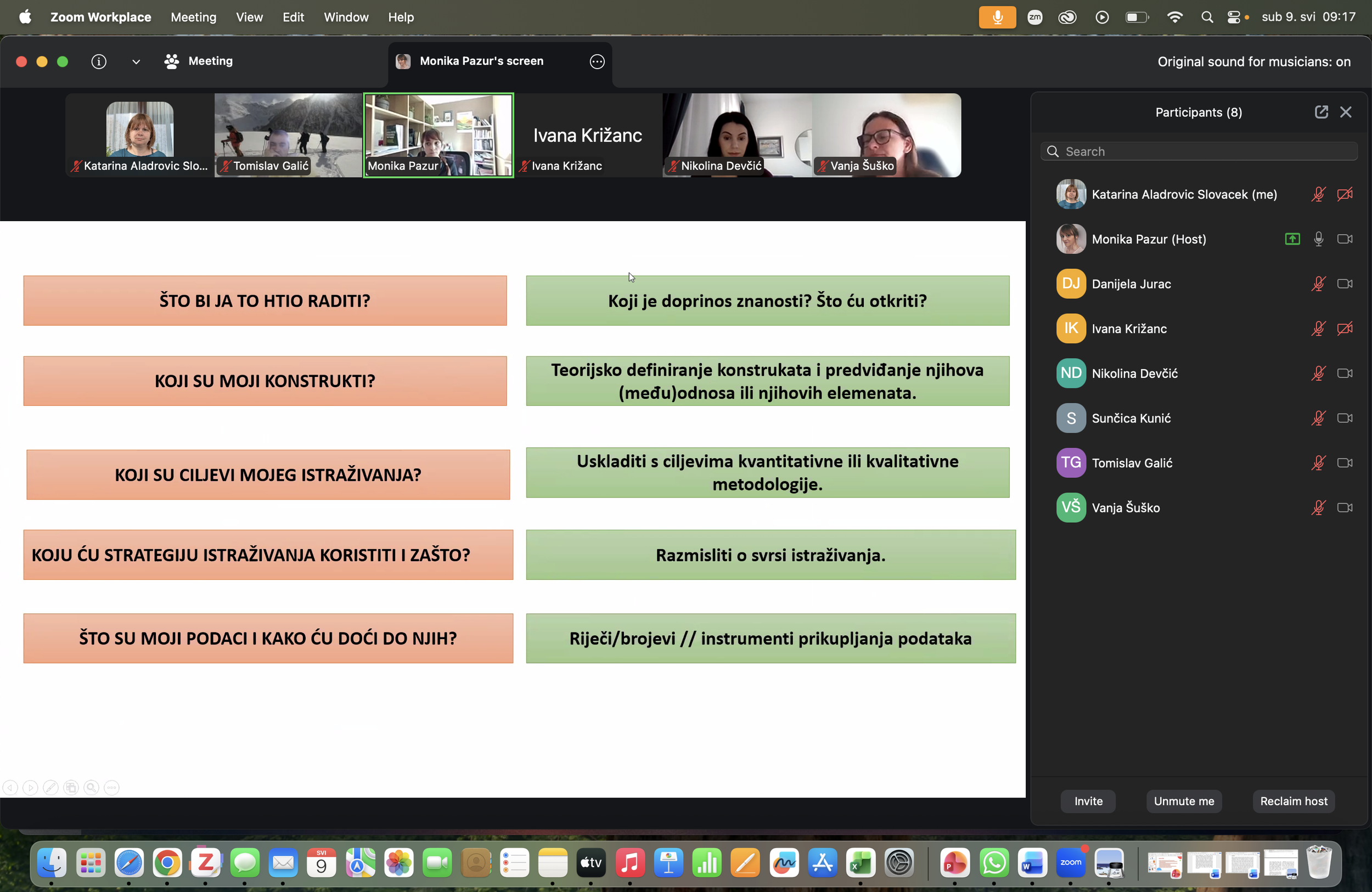Screen dimensions: 1372x892
Task: Select Monika Pazur video thumbnail
Action: pos(438,136)
